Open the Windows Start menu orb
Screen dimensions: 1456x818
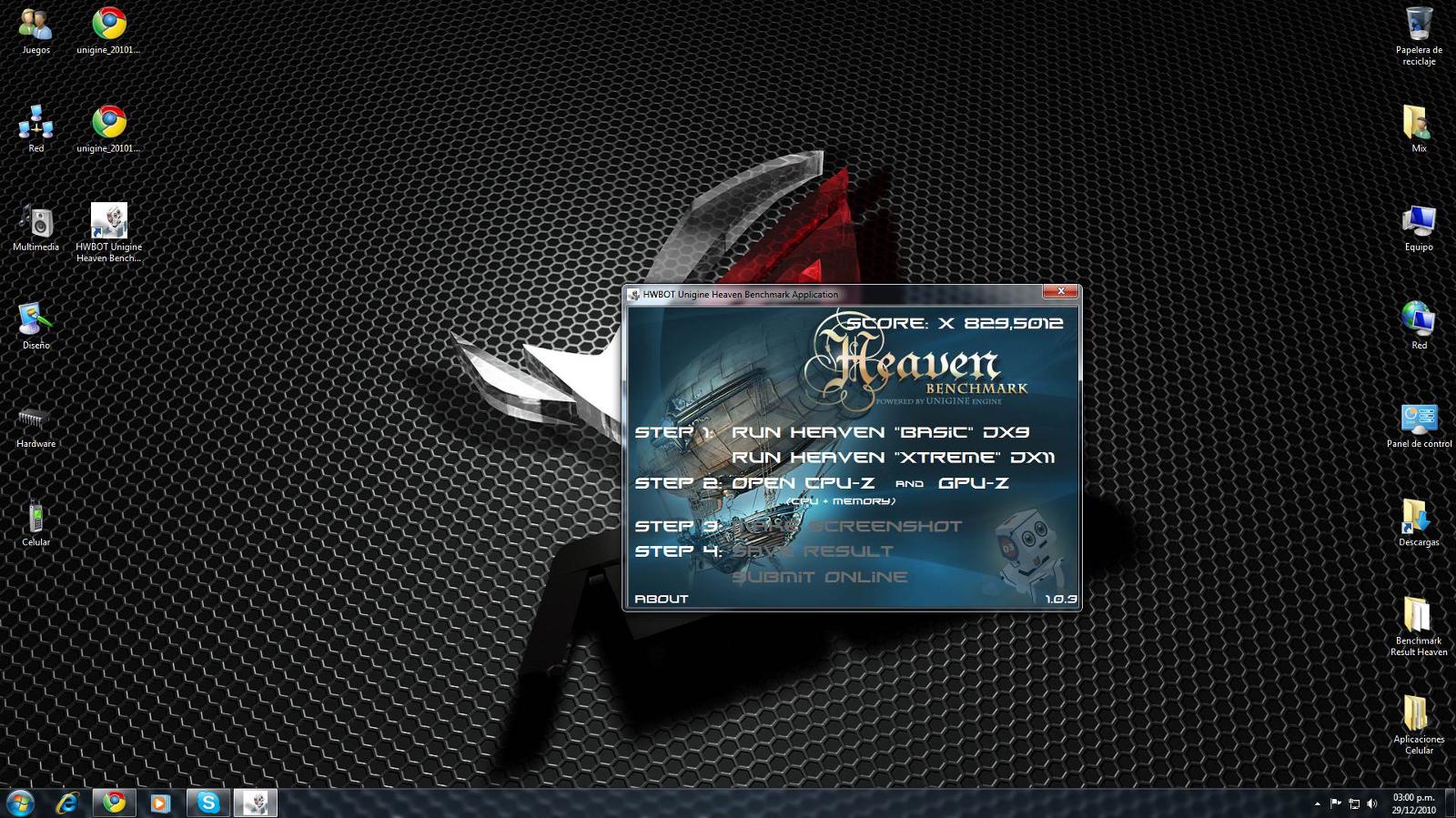click(20, 803)
